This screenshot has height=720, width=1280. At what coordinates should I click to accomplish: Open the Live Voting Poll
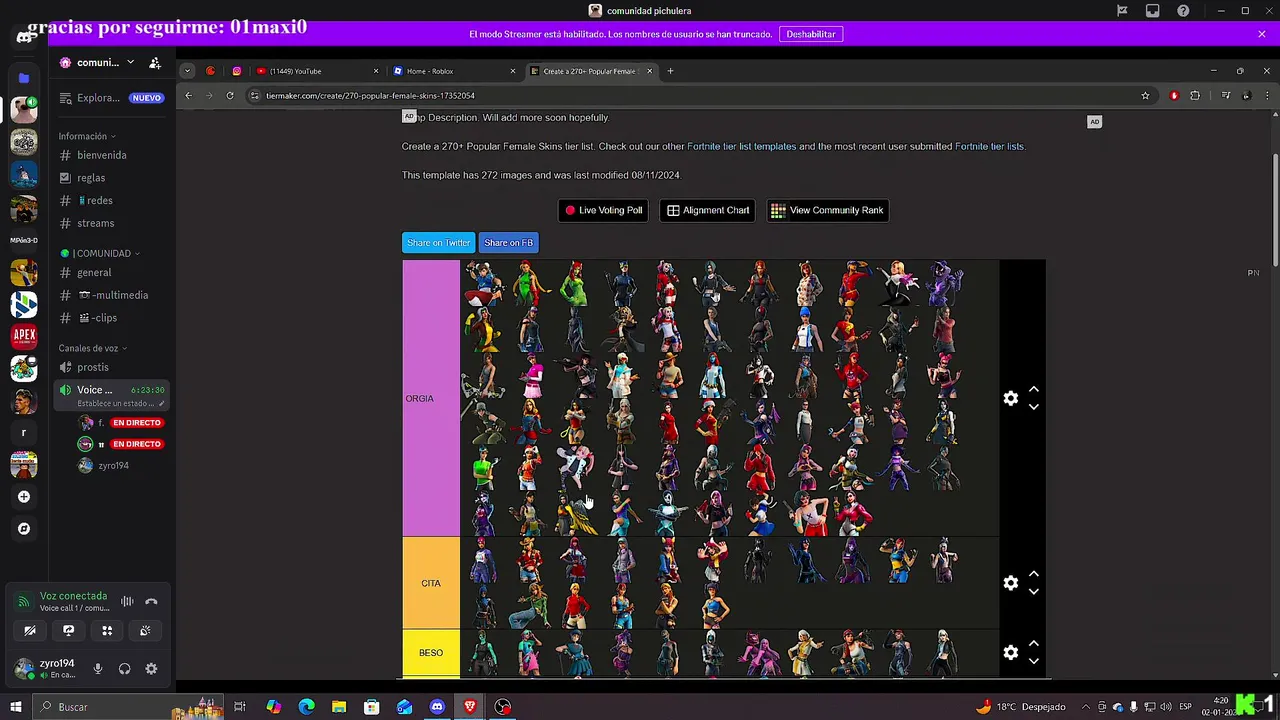(x=604, y=210)
